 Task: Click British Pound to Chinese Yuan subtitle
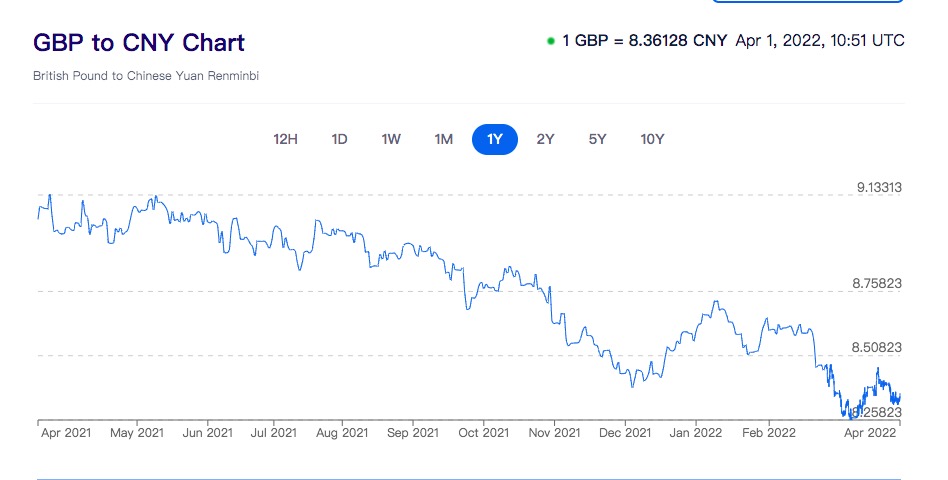(146, 75)
